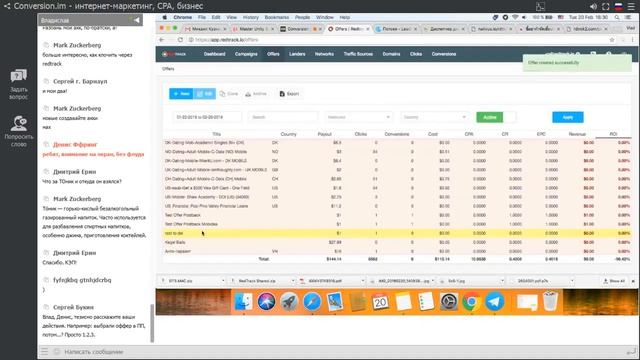Open the Conversions section
640x360 pixels.
(444, 54)
